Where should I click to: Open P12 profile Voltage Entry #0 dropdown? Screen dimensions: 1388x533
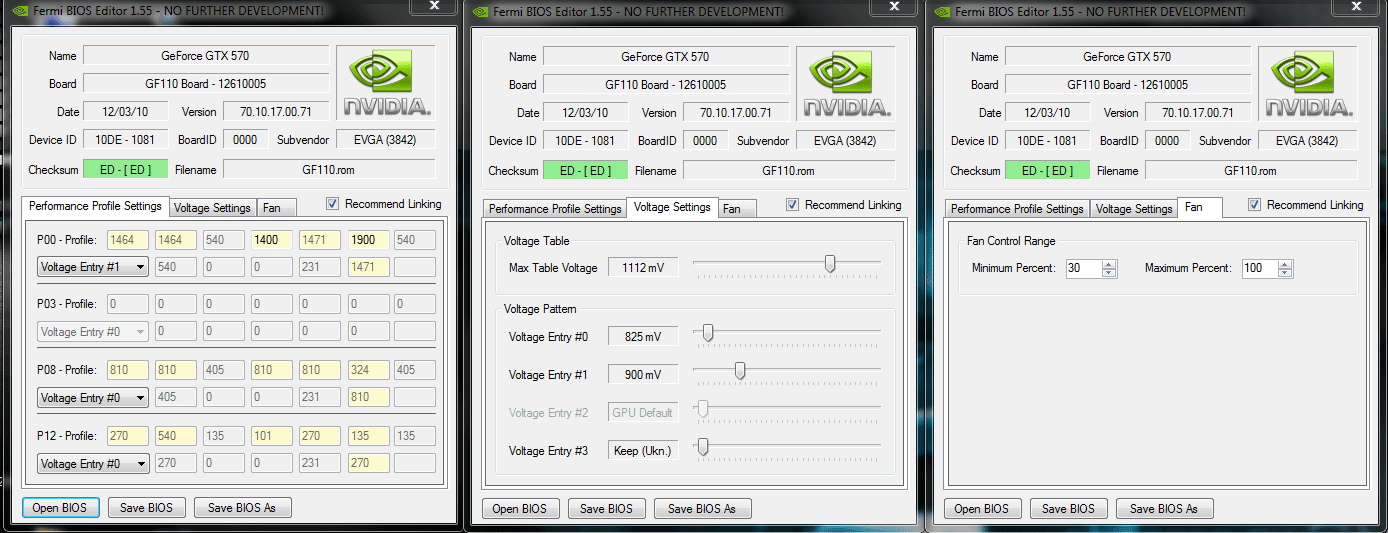click(x=93, y=464)
